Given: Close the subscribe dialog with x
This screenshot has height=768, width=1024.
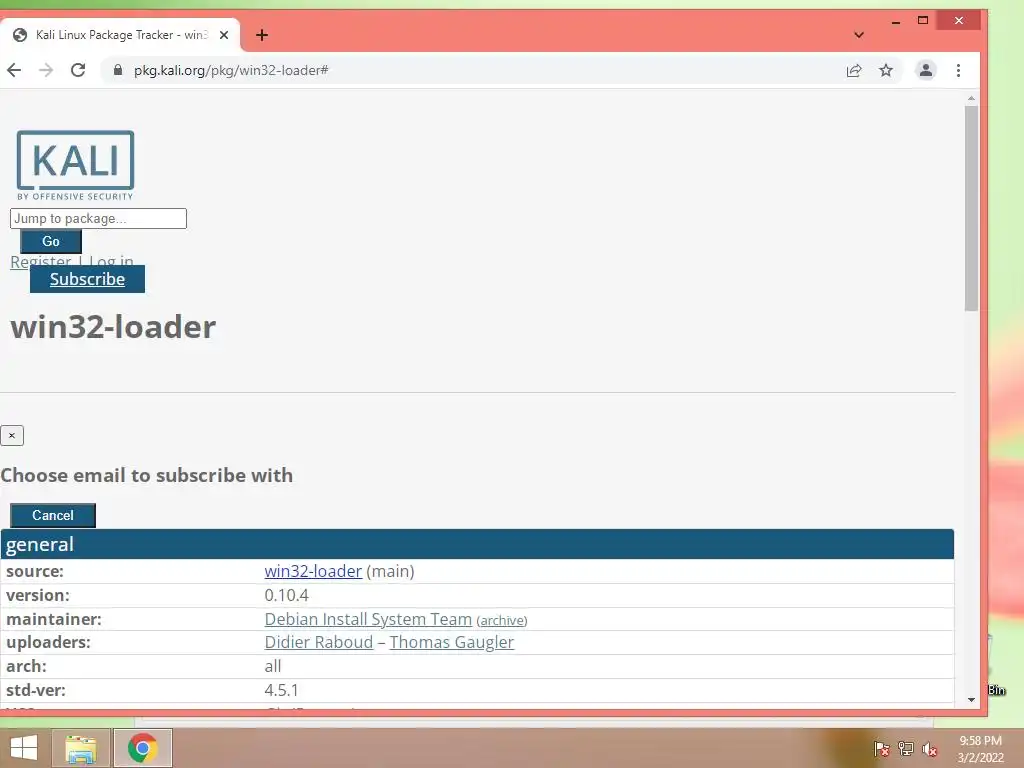Looking at the screenshot, I should click(12, 436).
